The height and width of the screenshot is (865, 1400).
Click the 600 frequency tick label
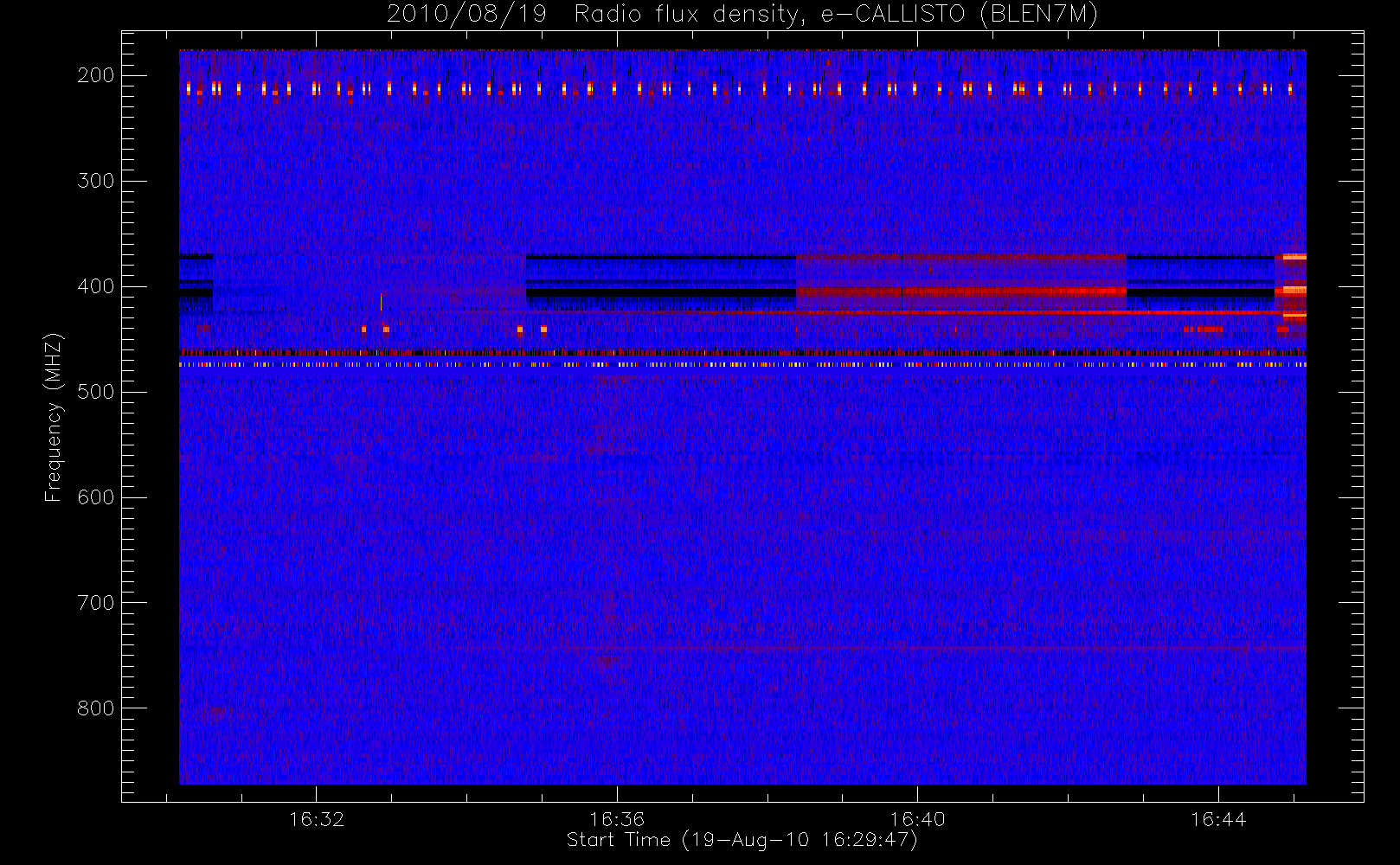pyautogui.click(x=96, y=497)
